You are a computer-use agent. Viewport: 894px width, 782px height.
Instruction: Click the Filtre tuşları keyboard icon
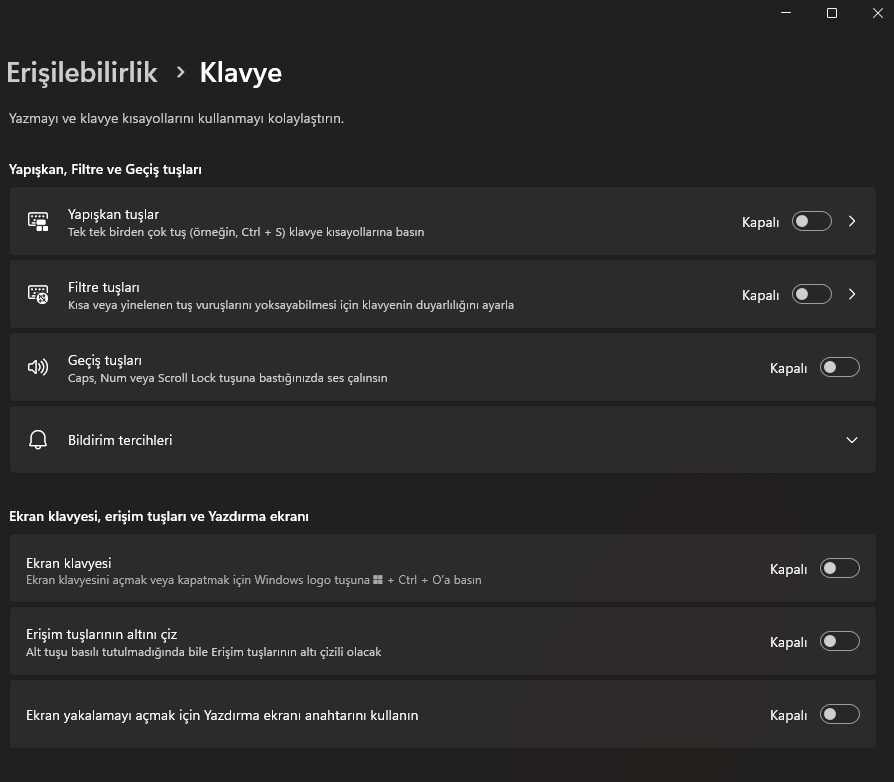[38, 294]
